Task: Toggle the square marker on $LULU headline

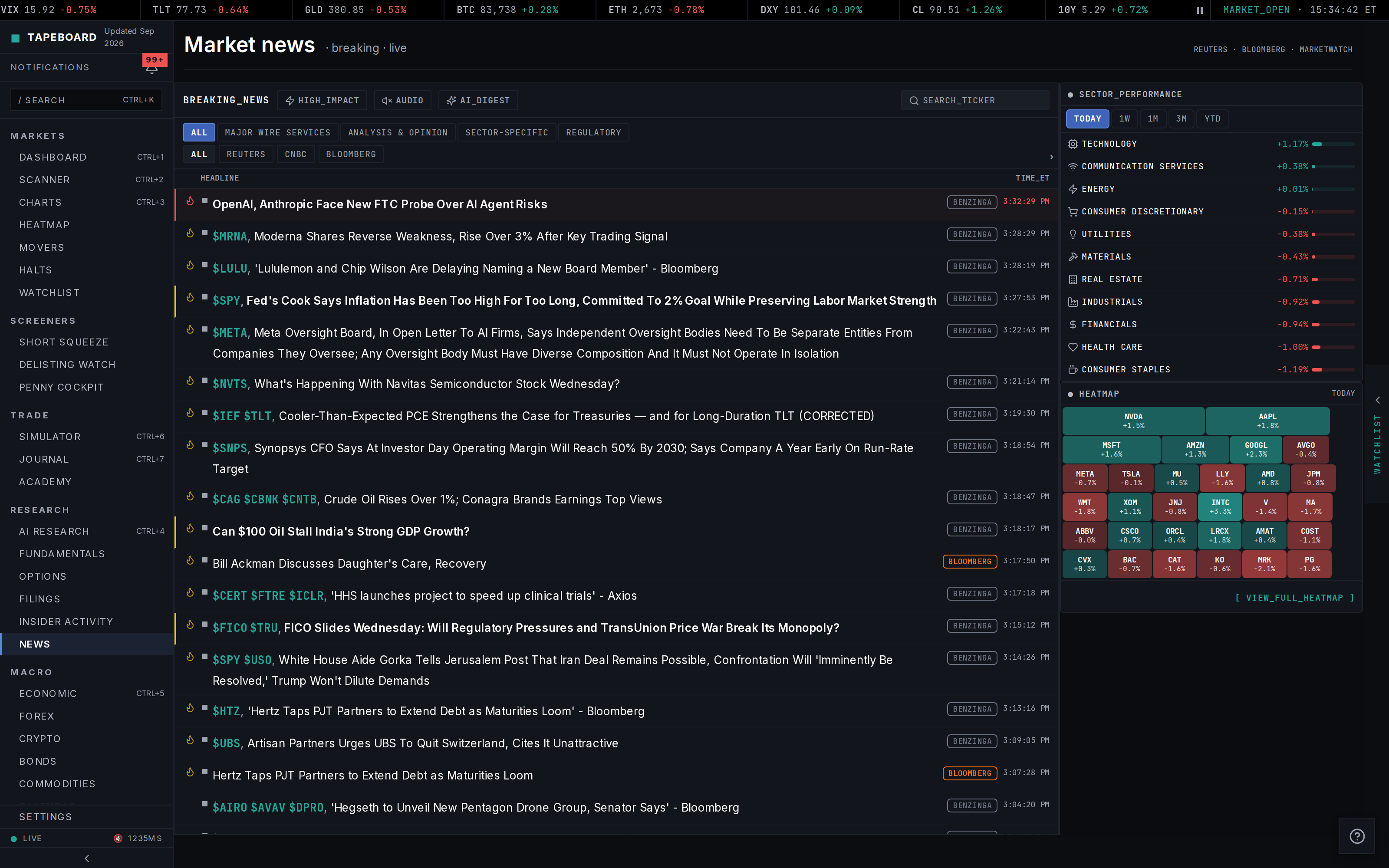Action: coord(204,265)
